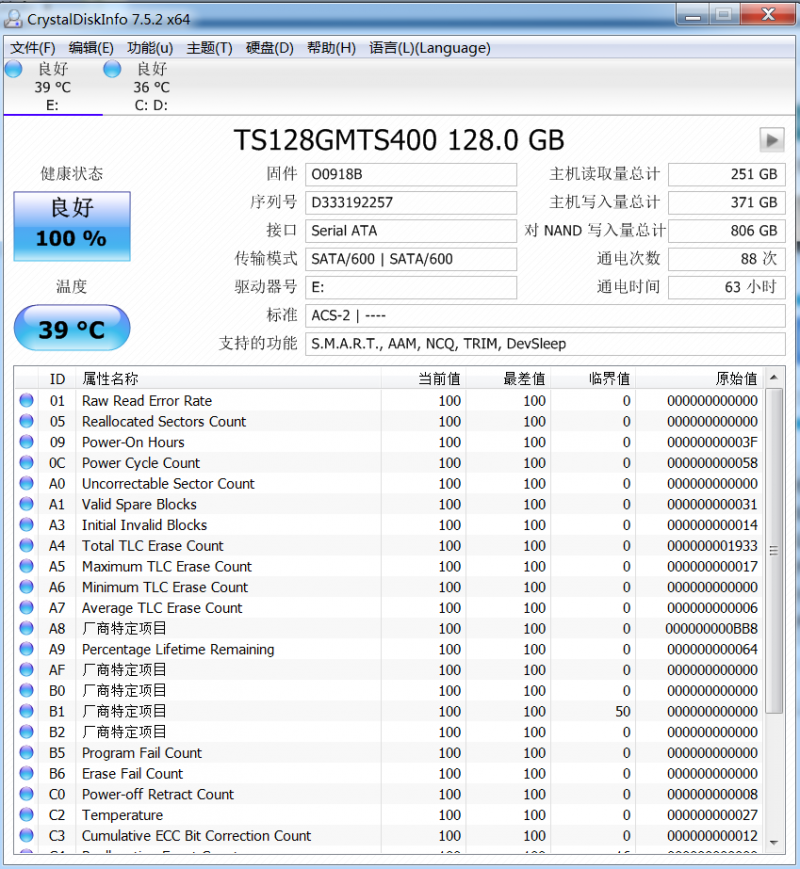Click the 39 °C temperature button
Viewport: 800px width, 869px height.
tap(72, 328)
